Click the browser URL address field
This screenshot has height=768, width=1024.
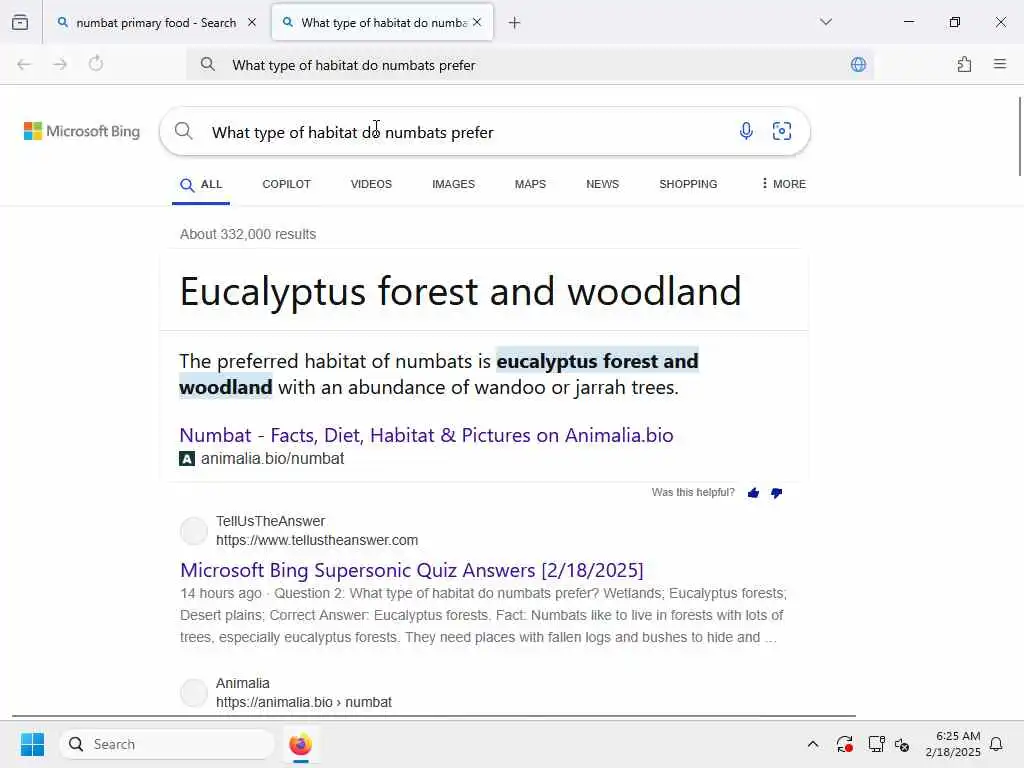point(532,65)
